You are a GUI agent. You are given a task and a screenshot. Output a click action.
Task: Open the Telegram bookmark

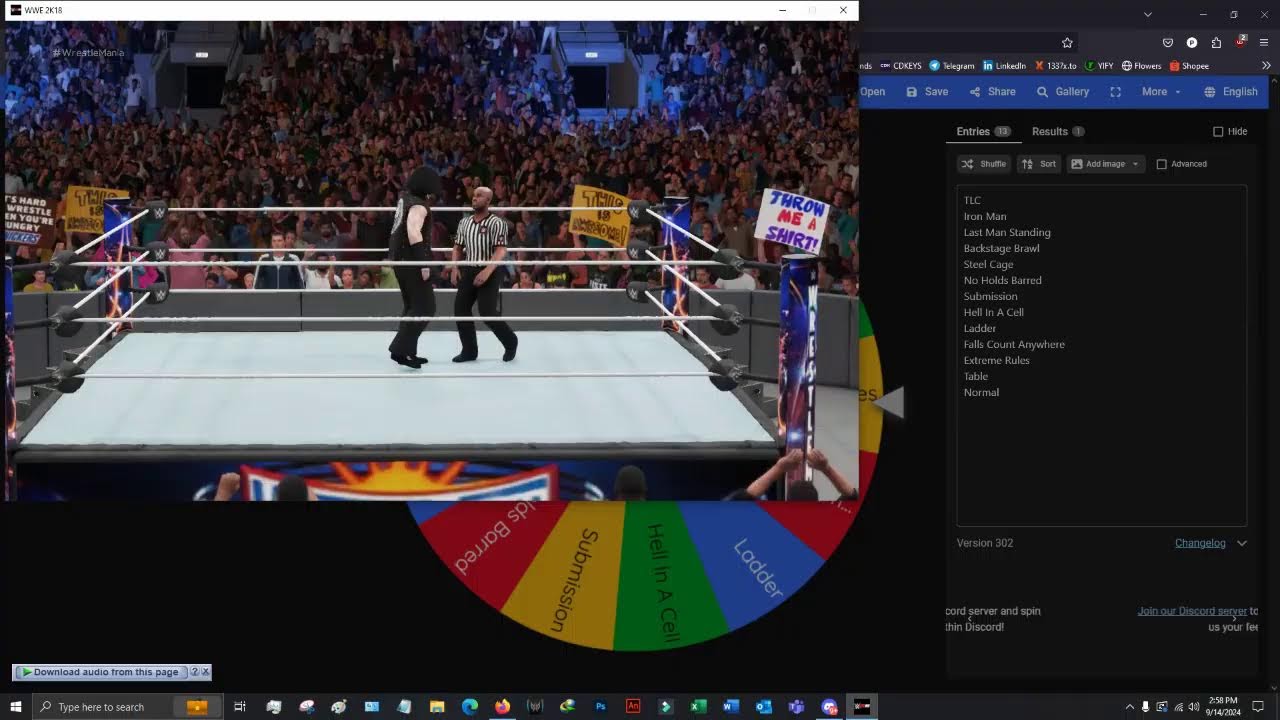952,66
